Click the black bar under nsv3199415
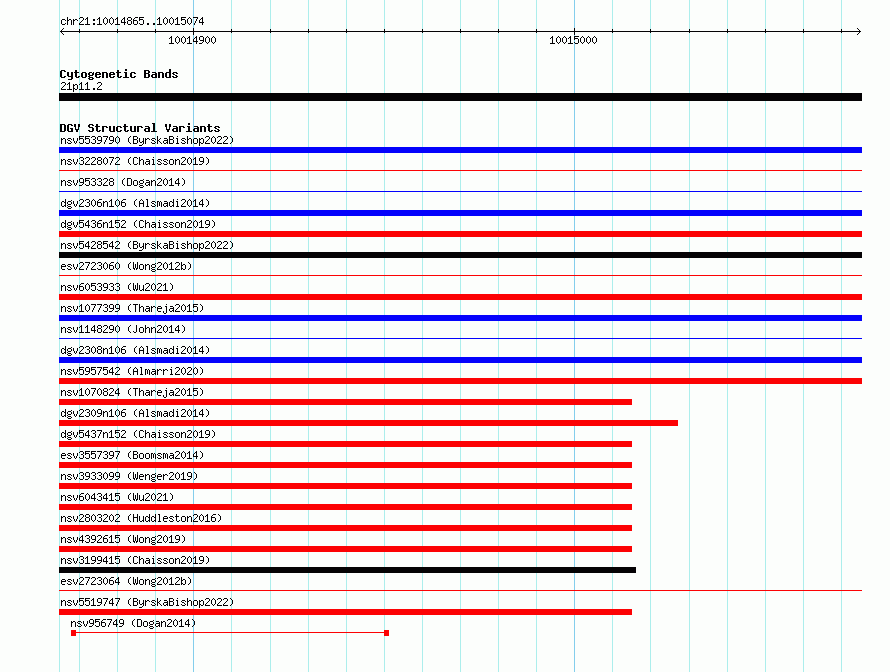The height and width of the screenshot is (672, 890). point(347,570)
